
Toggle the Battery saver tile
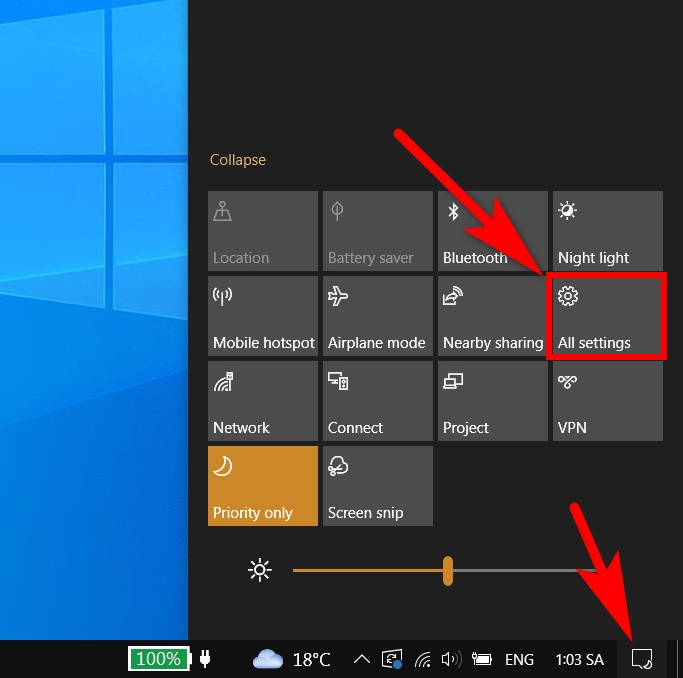tap(378, 231)
